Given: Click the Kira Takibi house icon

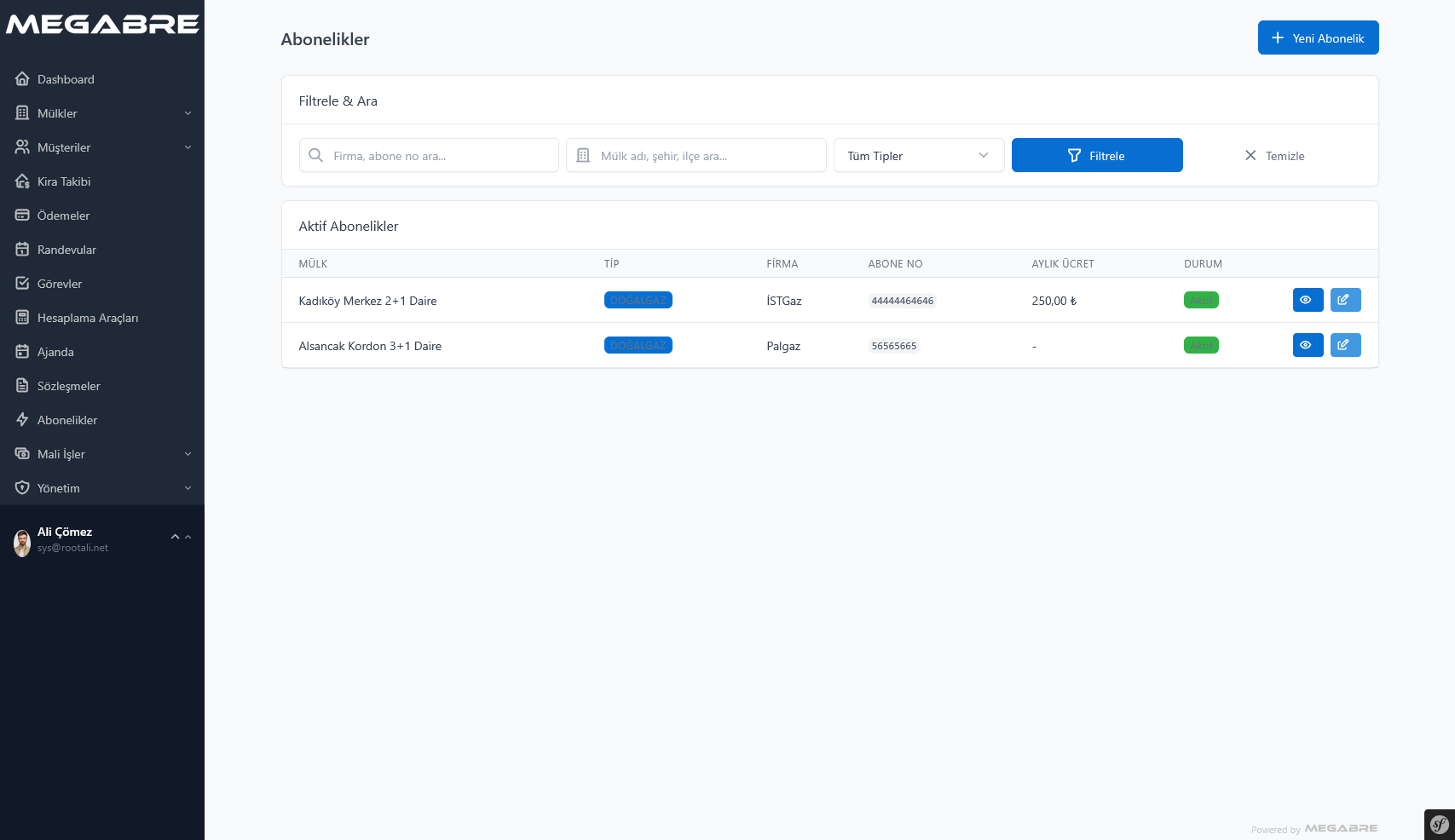Looking at the screenshot, I should [x=22, y=181].
